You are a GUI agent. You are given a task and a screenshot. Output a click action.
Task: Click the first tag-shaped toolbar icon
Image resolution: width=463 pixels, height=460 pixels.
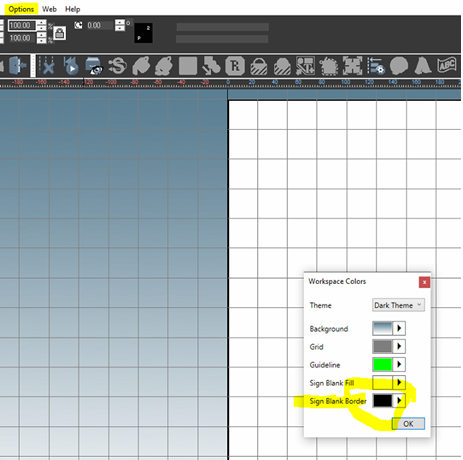point(141,66)
